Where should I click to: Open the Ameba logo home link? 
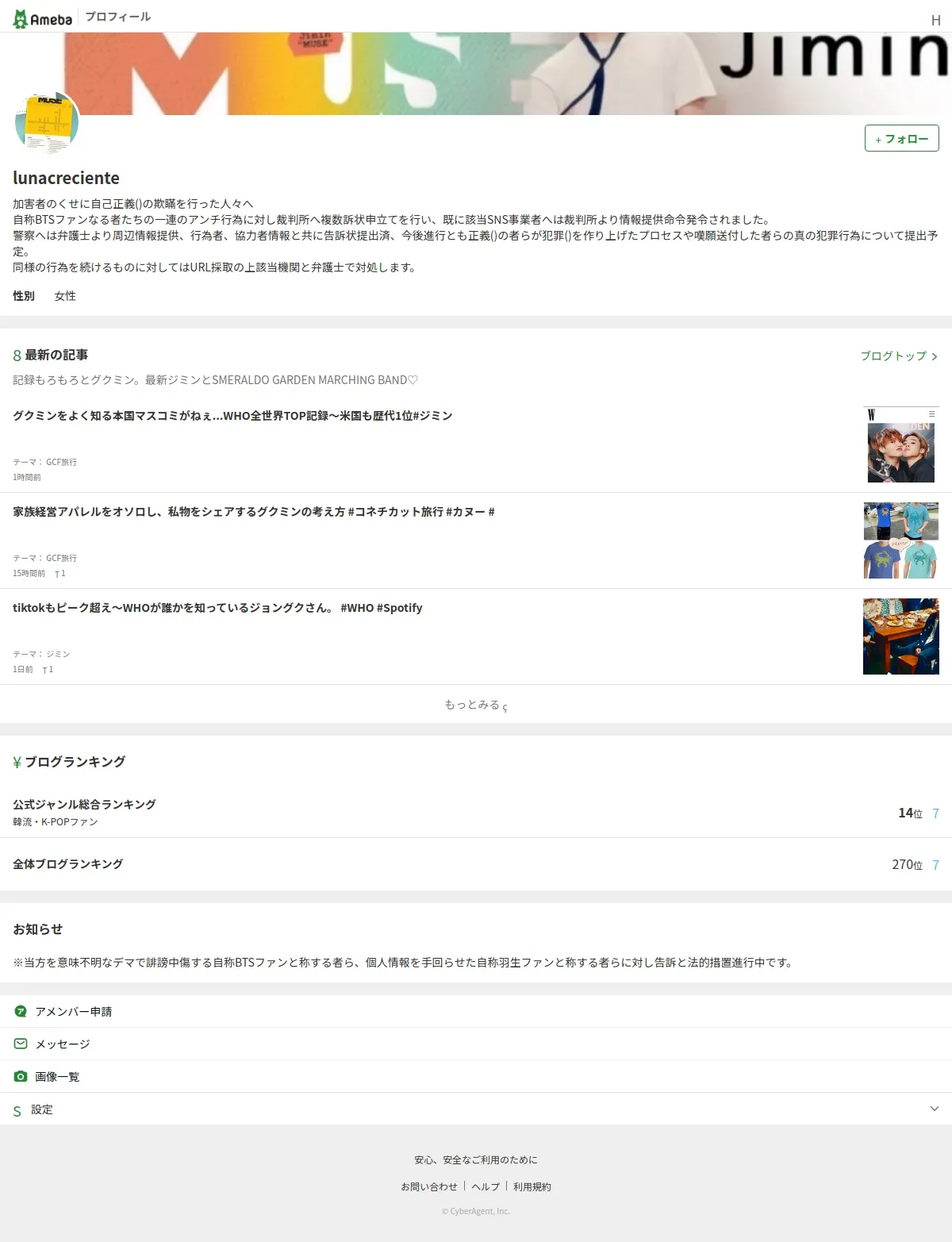tap(43, 18)
